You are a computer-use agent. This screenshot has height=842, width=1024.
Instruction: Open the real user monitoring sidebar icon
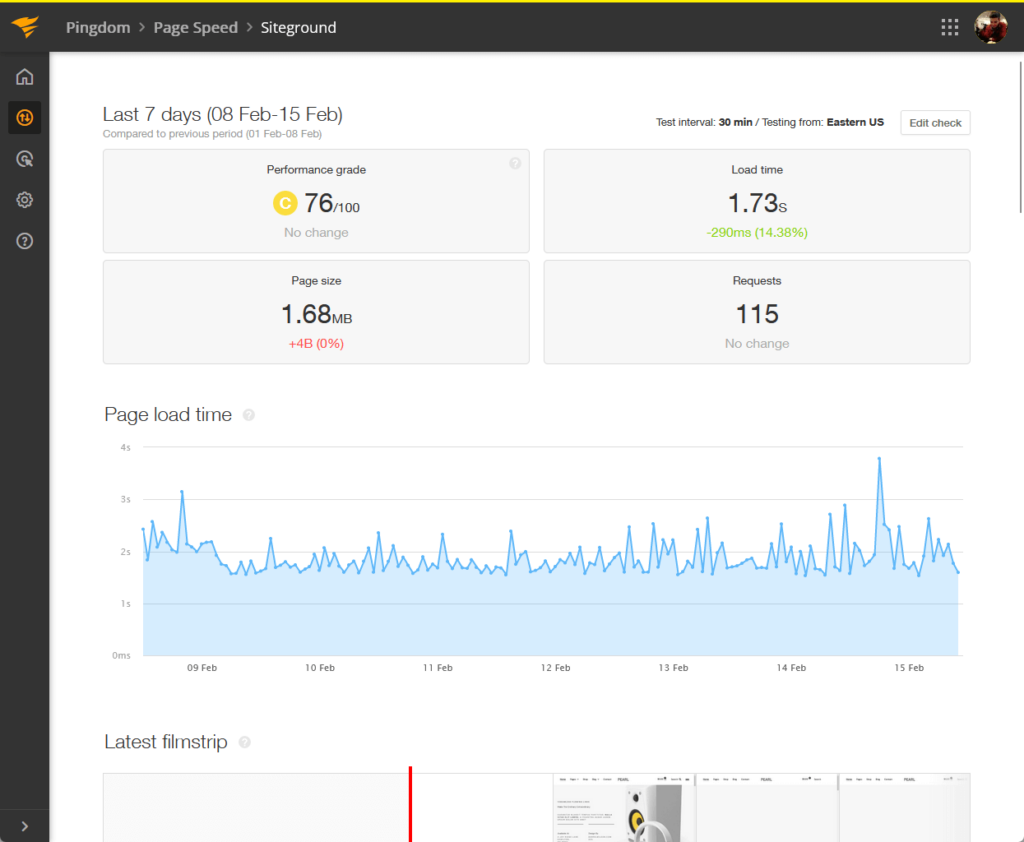25,159
